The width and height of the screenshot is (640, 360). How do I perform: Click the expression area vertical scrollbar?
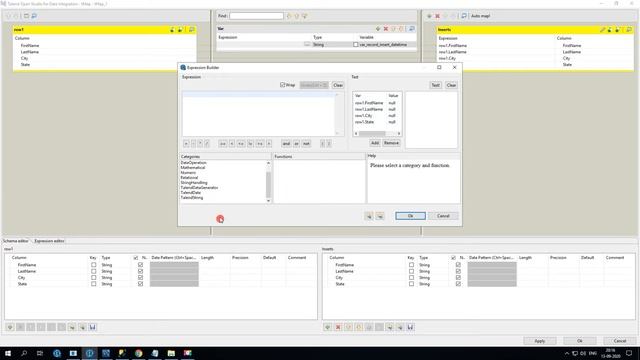(337, 114)
